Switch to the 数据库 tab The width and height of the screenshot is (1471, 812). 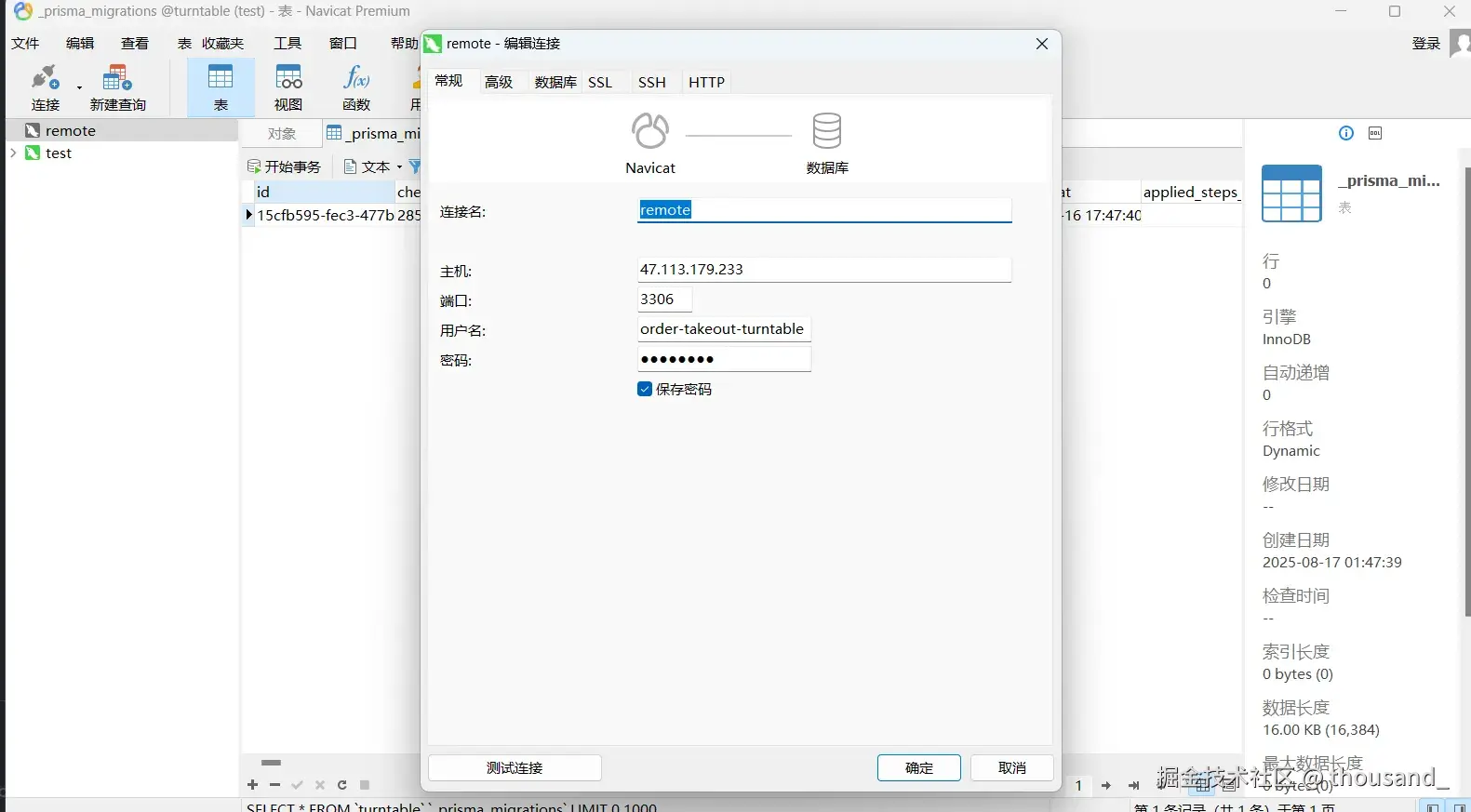pyautogui.click(x=555, y=82)
